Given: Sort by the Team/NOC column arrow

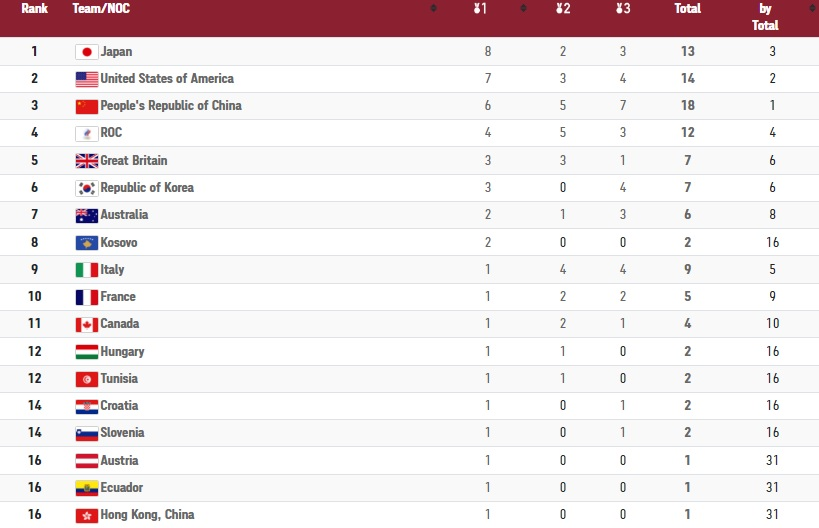Looking at the screenshot, I should [x=433, y=8].
